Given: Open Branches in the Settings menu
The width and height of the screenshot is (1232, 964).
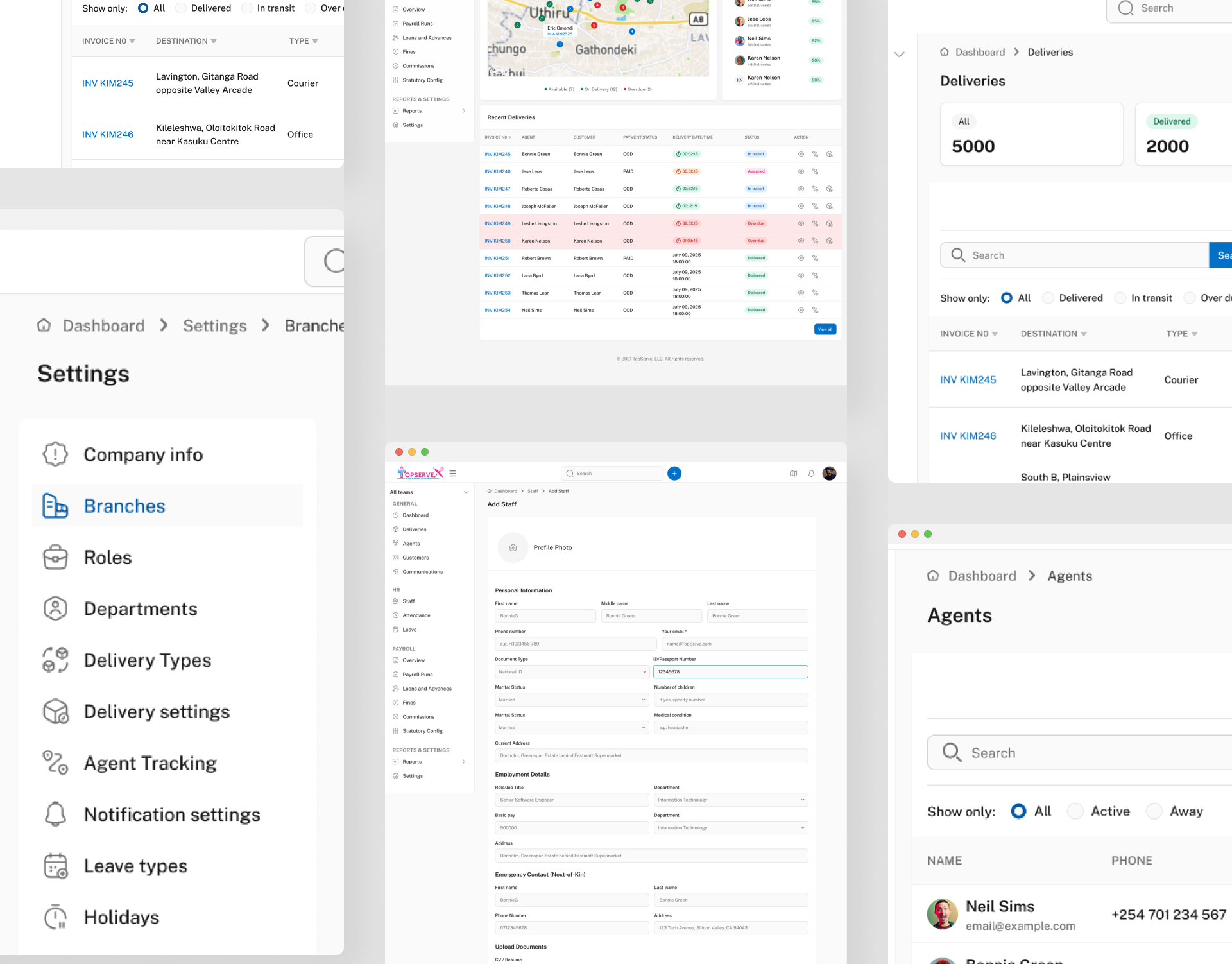Looking at the screenshot, I should [167, 506].
